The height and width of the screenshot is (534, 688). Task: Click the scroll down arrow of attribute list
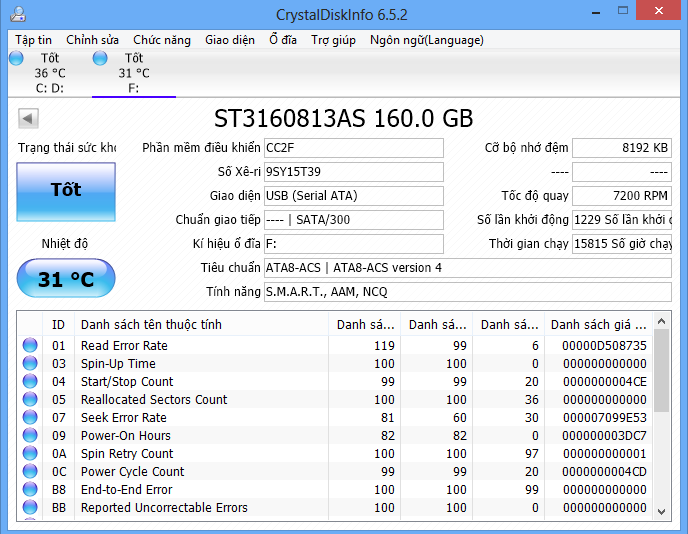pos(661,510)
